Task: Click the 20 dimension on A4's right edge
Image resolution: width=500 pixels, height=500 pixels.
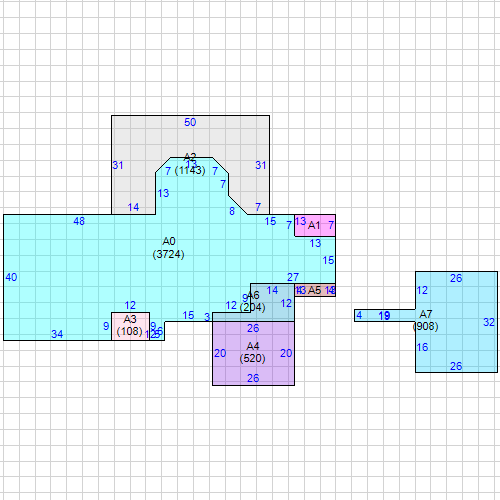Action: click(x=286, y=353)
